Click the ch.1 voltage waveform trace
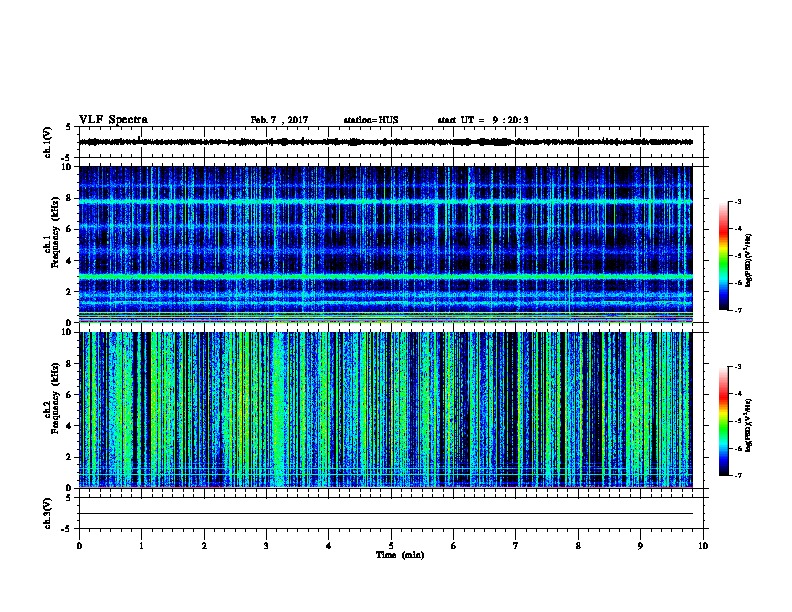The image size is (792, 612). click(x=386, y=142)
